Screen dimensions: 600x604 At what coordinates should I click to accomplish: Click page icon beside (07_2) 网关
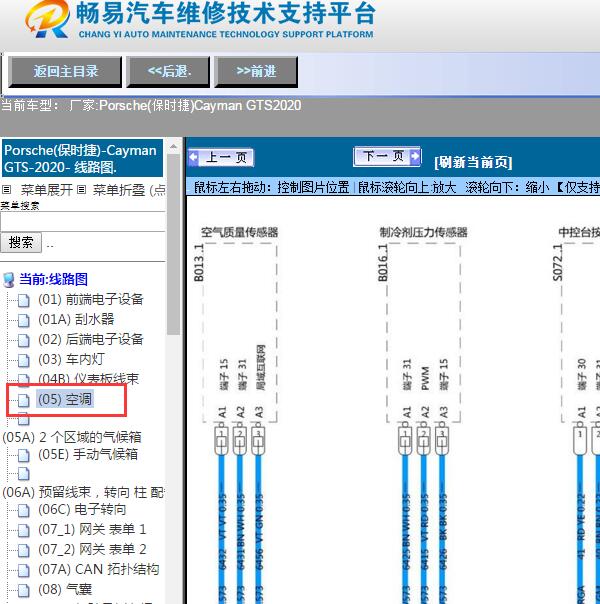coord(23,551)
